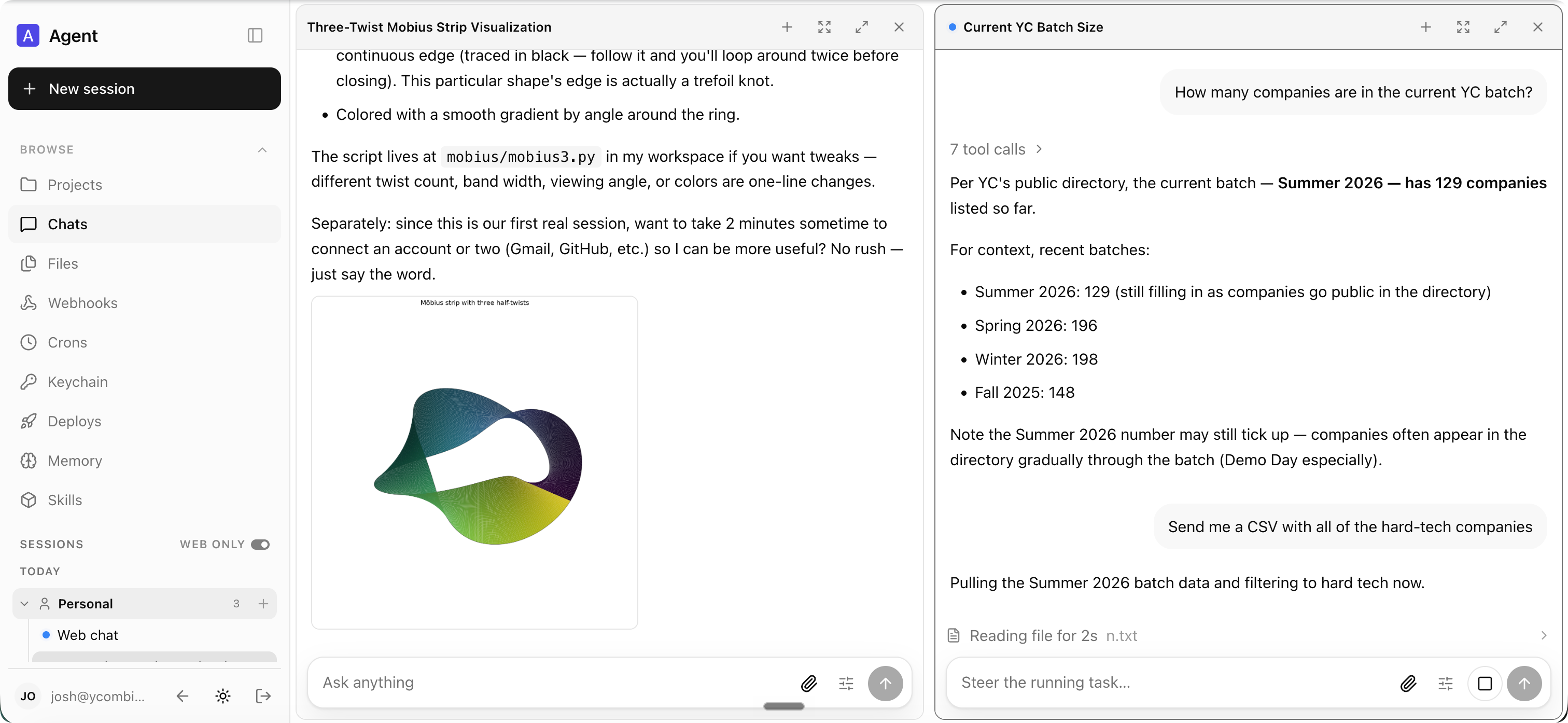Screen dimensions: 1568x723
Task: Collapse the Personal session group
Action: [x=24, y=604]
